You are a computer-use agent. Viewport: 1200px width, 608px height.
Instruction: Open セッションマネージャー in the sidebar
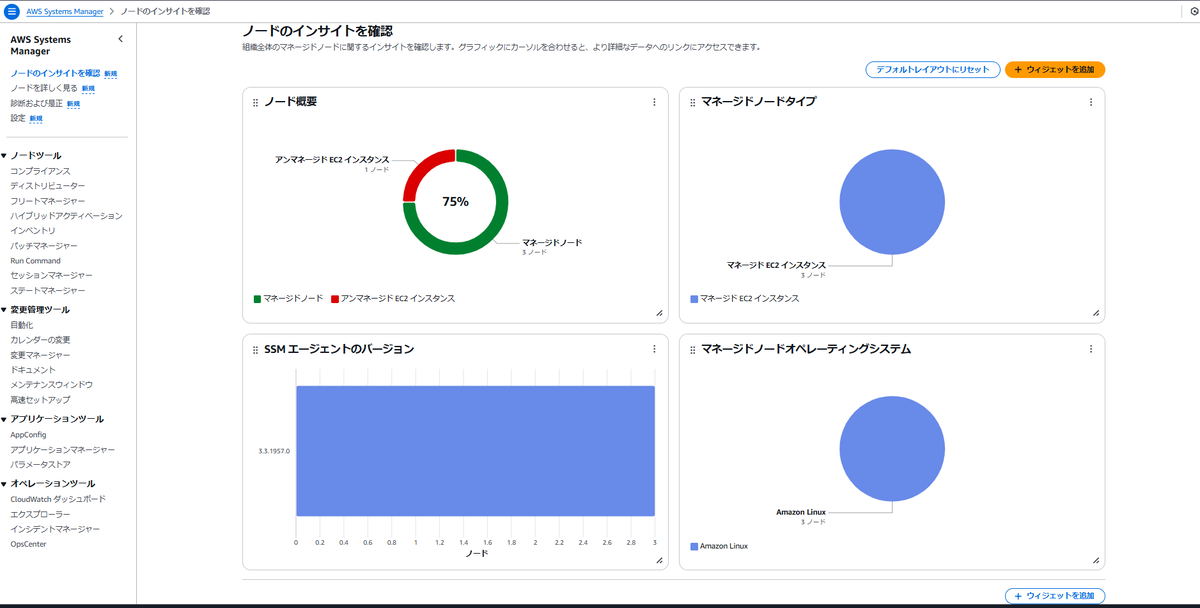click(x=51, y=275)
